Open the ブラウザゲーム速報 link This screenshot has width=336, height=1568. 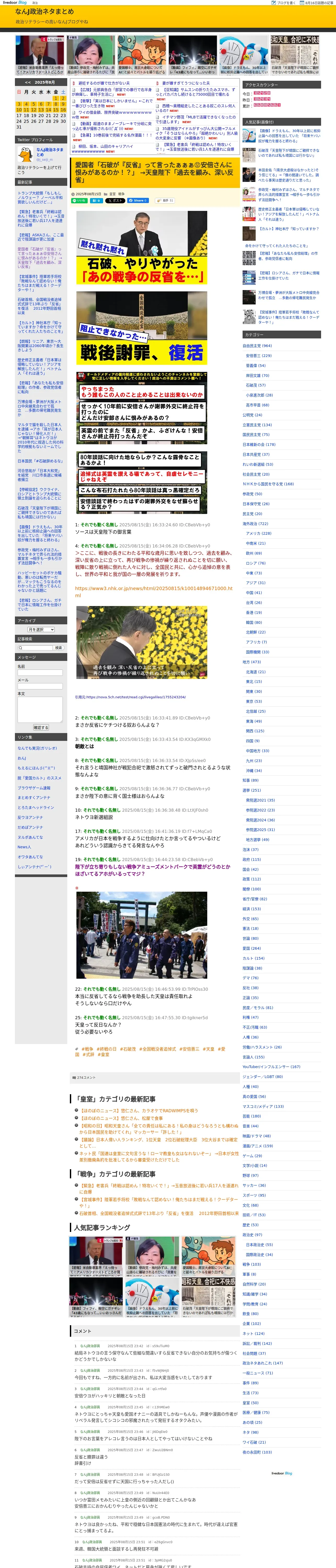tap(34, 788)
